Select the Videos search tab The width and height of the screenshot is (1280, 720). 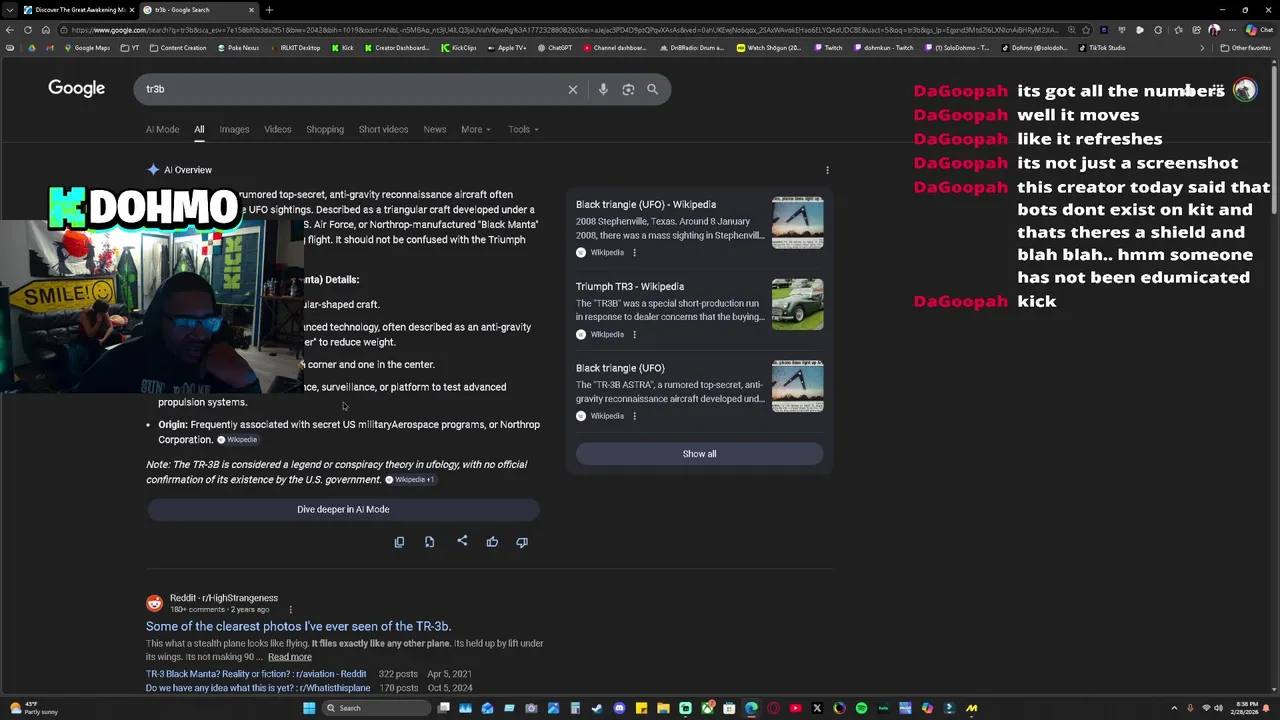tap(277, 129)
